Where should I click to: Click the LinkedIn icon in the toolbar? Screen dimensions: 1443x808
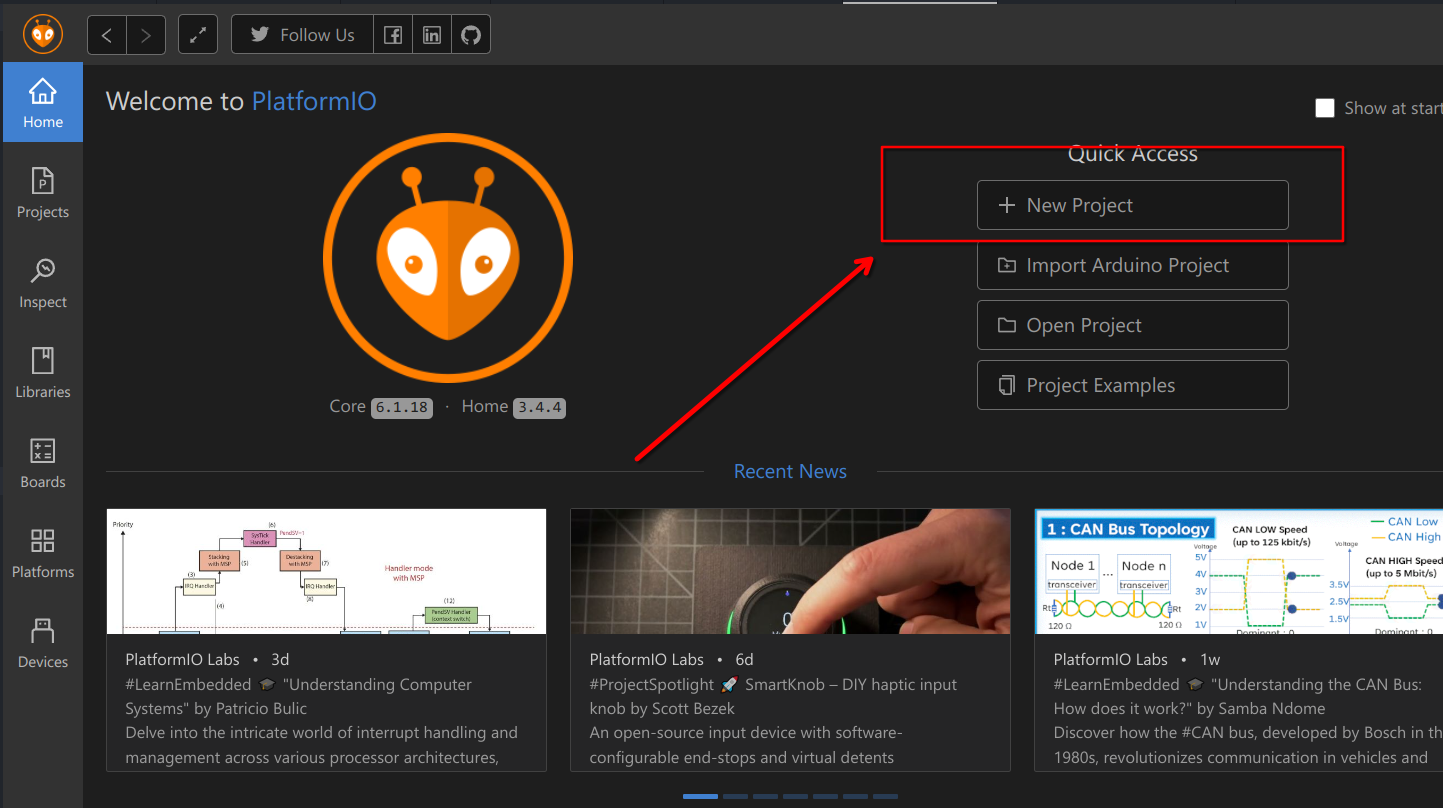431,34
